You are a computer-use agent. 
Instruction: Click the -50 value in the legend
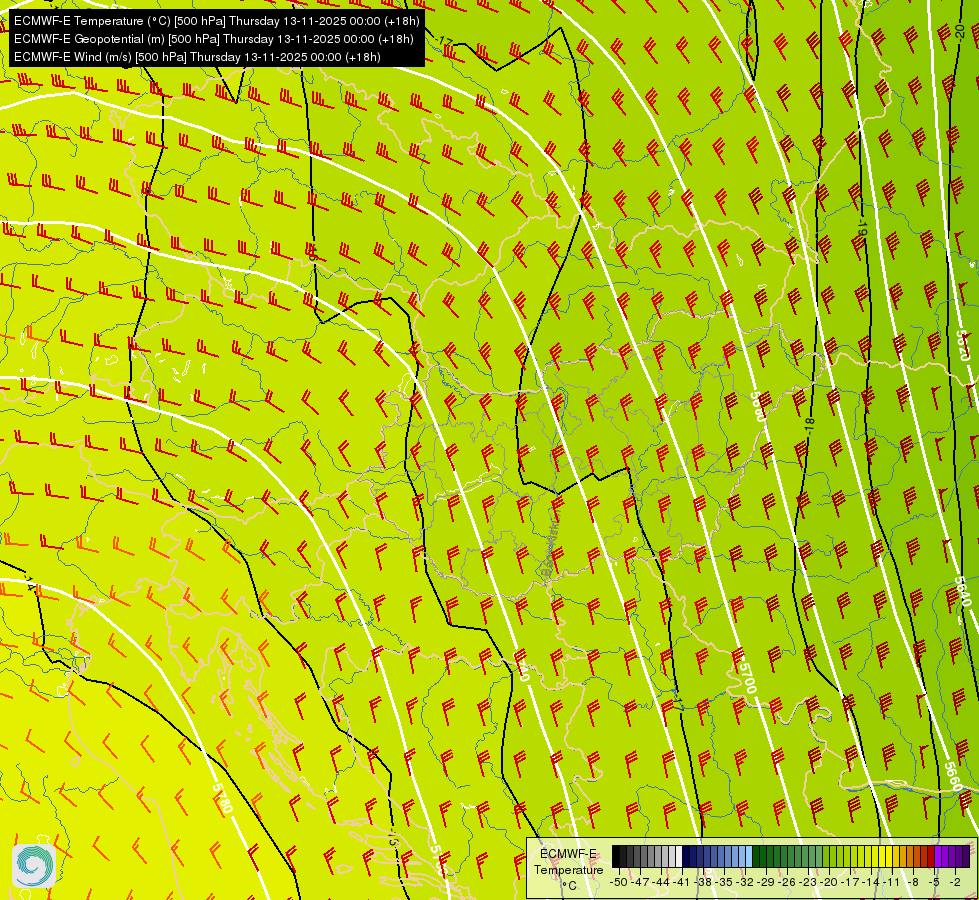(619, 882)
